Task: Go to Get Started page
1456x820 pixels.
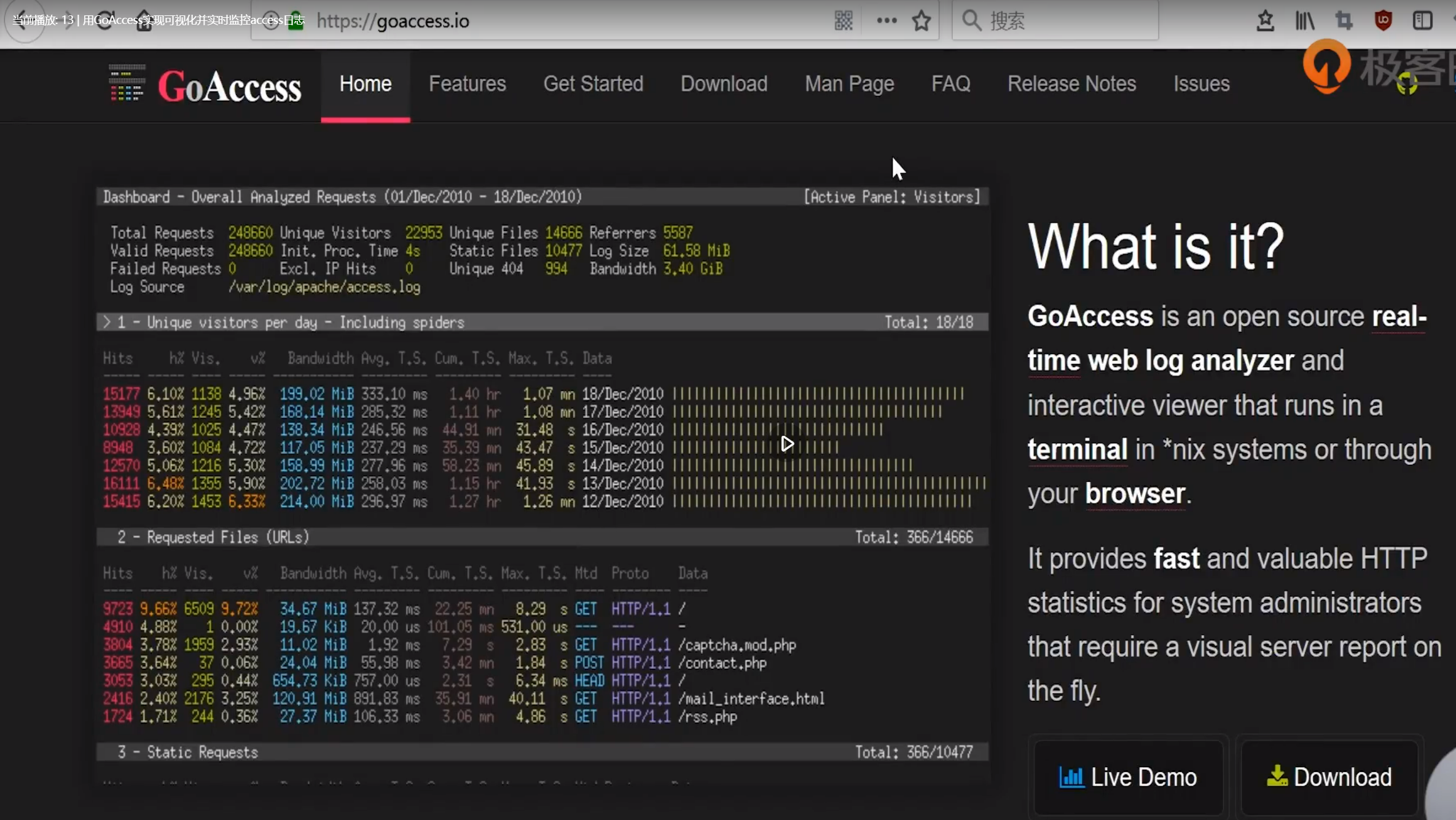Action: [x=593, y=84]
